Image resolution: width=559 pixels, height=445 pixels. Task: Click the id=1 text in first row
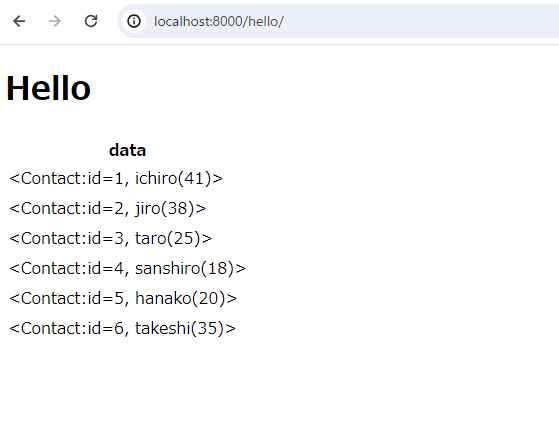point(106,178)
